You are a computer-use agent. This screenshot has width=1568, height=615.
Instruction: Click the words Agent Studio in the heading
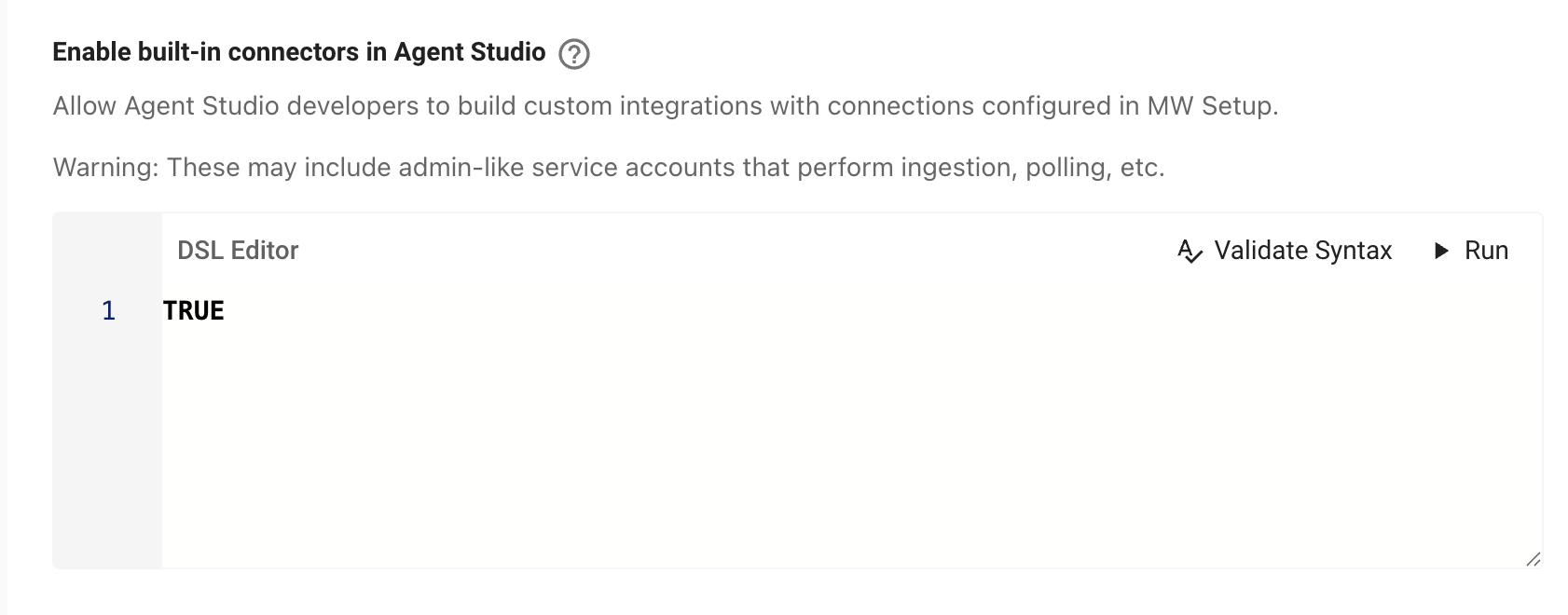pos(470,52)
